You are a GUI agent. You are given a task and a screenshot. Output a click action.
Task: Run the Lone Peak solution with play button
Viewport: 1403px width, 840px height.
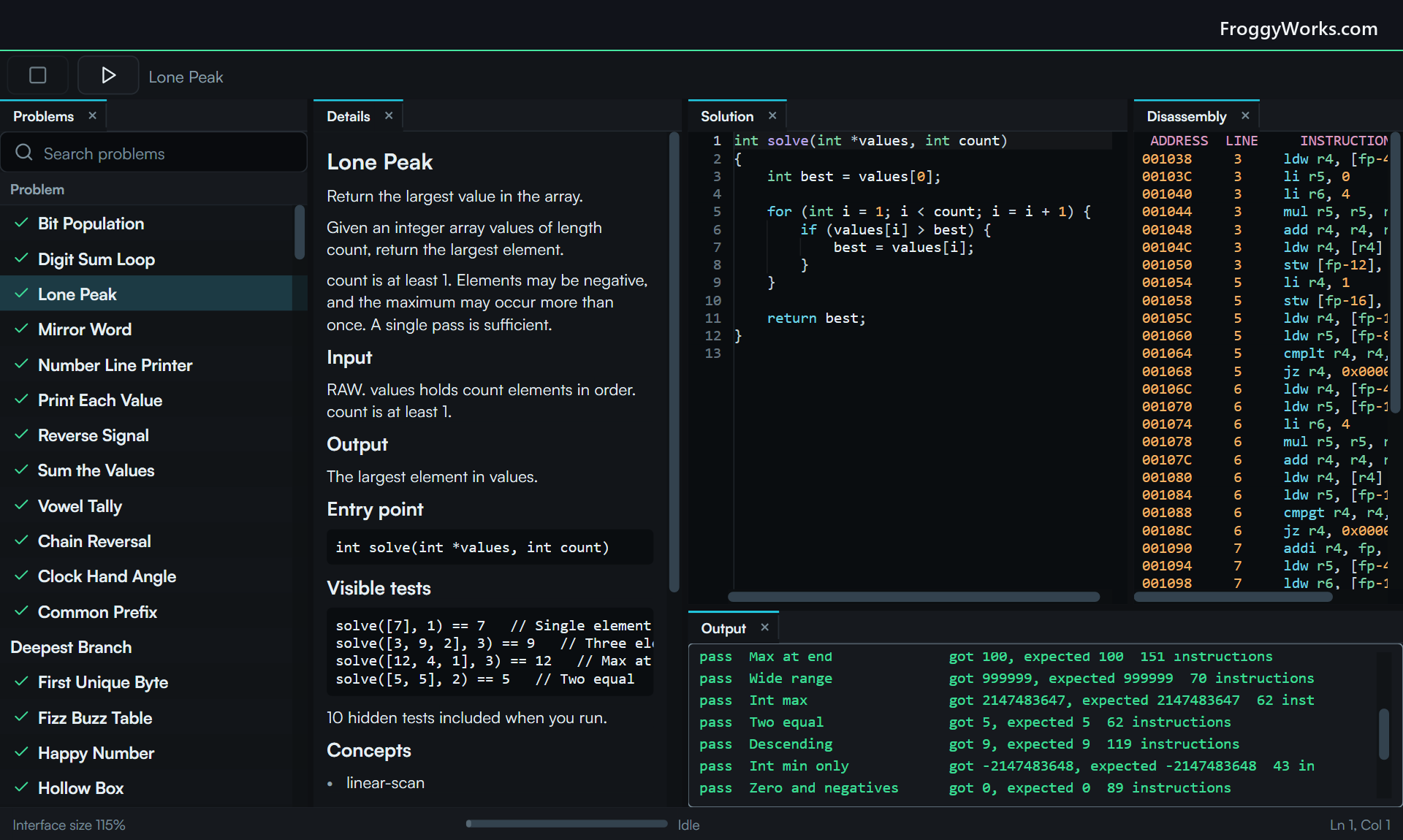click(x=108, y=75)
